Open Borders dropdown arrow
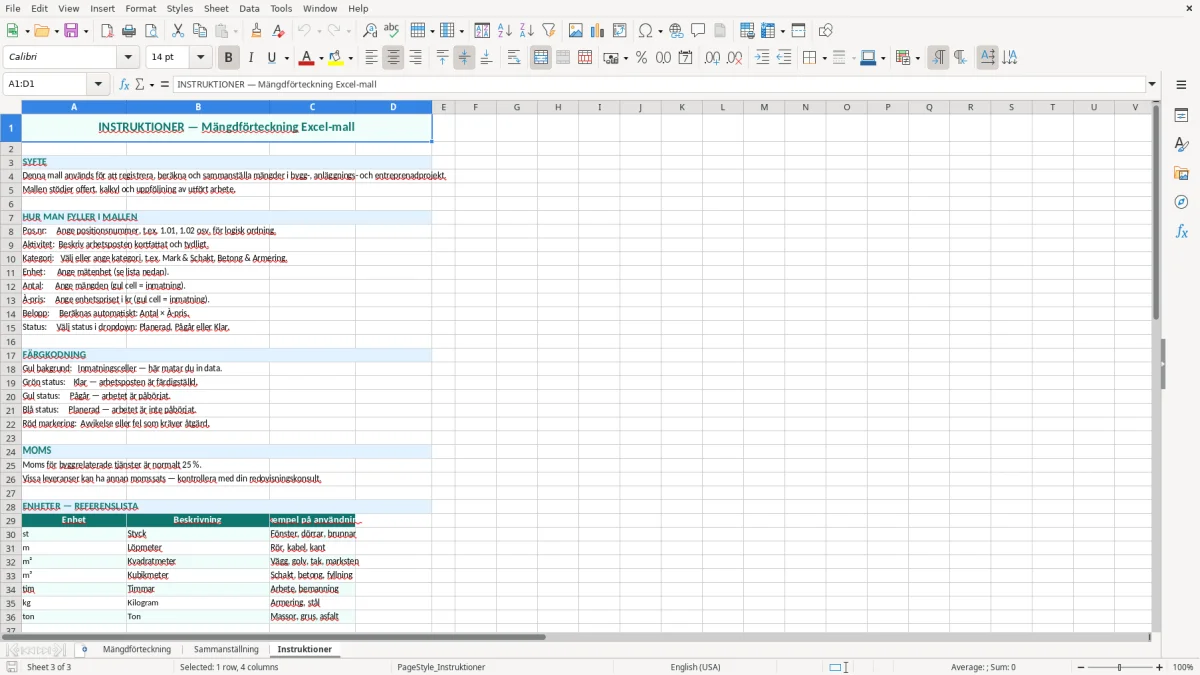The height and width of the screenshot is (675, 1200). [x=823, y=58]
